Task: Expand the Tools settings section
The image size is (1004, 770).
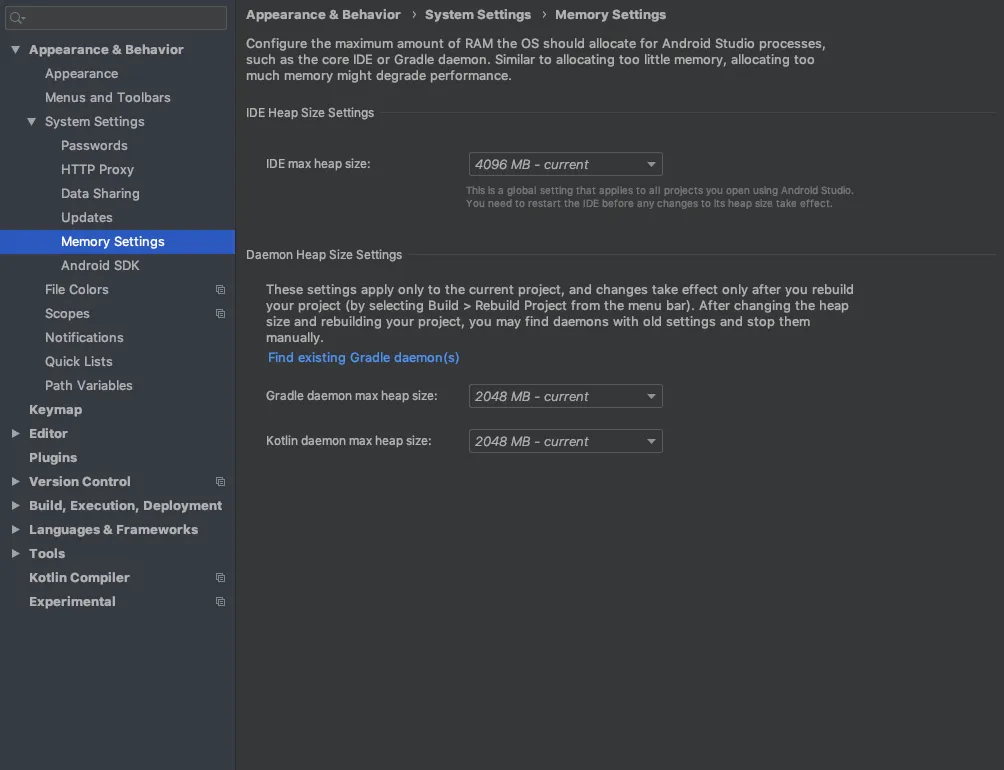Action: [x=16, y=554]
